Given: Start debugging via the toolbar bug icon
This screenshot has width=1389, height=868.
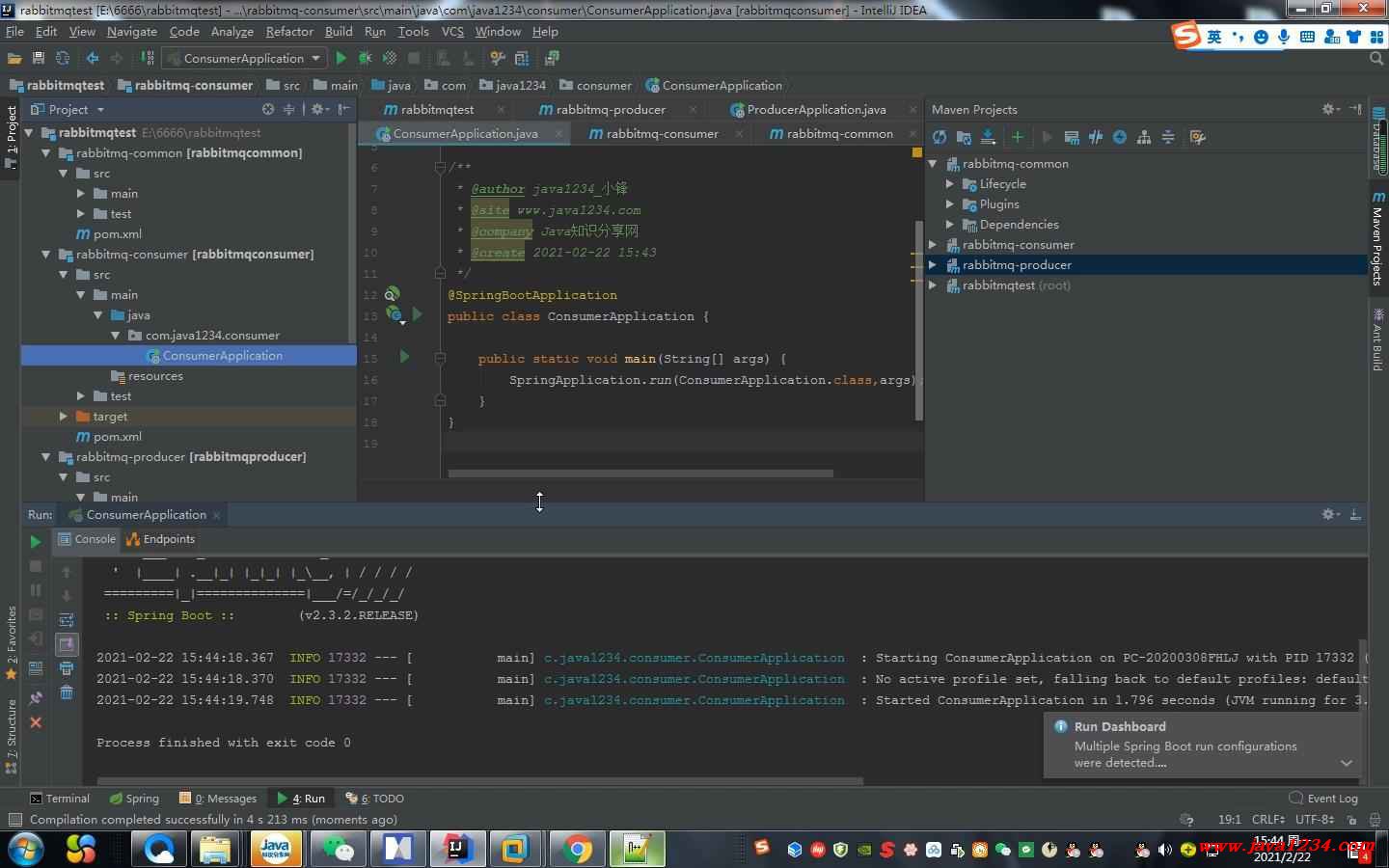Looking at the screenshot, I should pos(366,59).
